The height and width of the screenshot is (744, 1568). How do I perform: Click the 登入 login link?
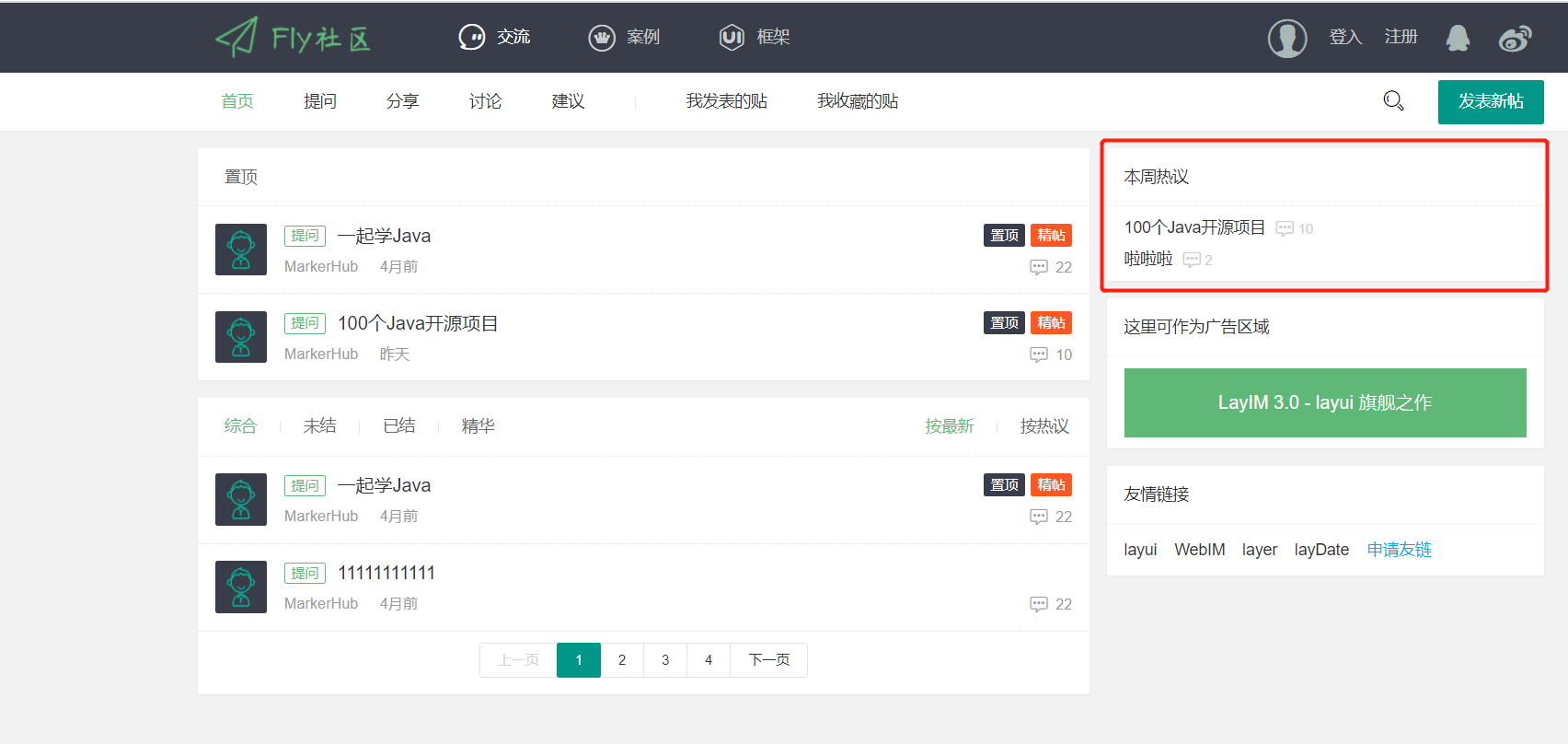(1345, 37)
